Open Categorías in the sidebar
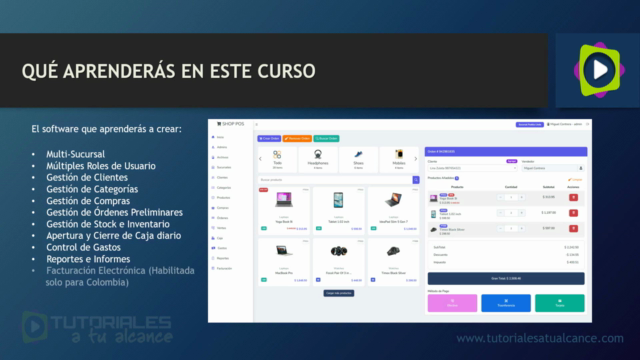Image resolution: width=640 pixels, height=360 pixels. (x=222, y=188)
